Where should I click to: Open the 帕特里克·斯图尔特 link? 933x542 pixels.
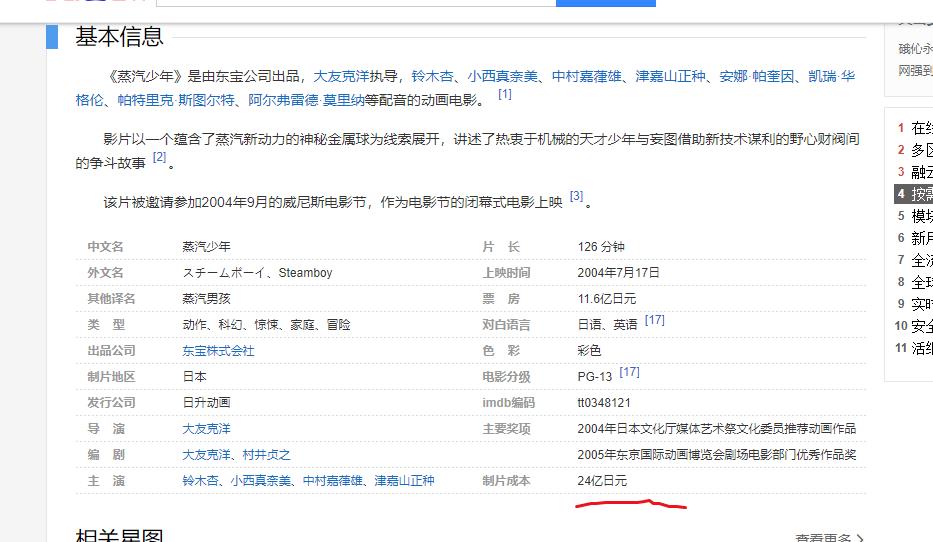click(x=176, y=100)
